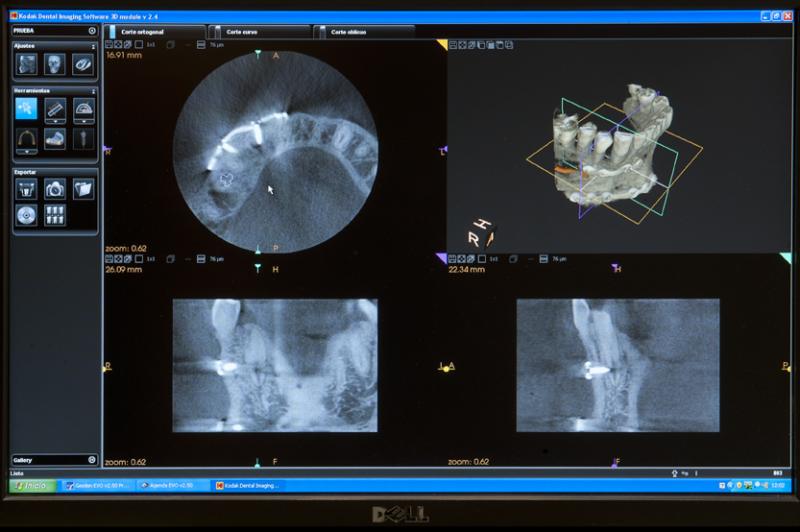Click the Windows Inicio start button
Viewport: 800px width, 532px height.
coord(32,485)
